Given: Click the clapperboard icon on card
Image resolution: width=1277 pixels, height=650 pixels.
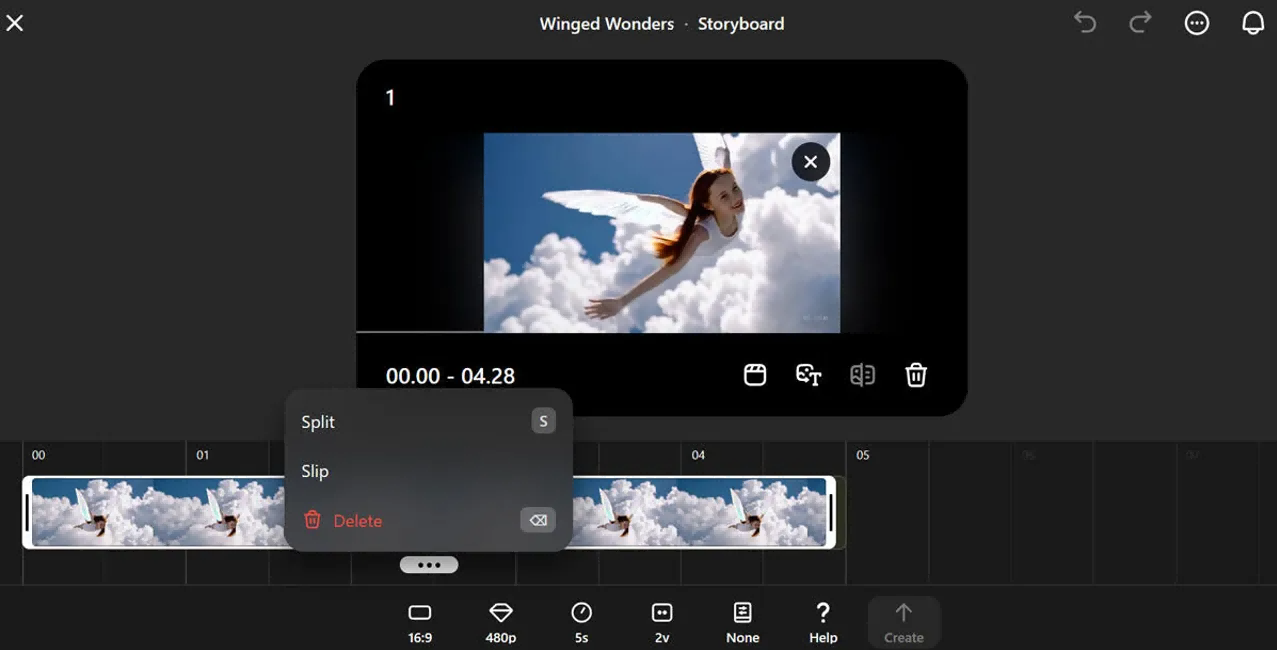Looking at the screenshot, I should pos(755,375).
